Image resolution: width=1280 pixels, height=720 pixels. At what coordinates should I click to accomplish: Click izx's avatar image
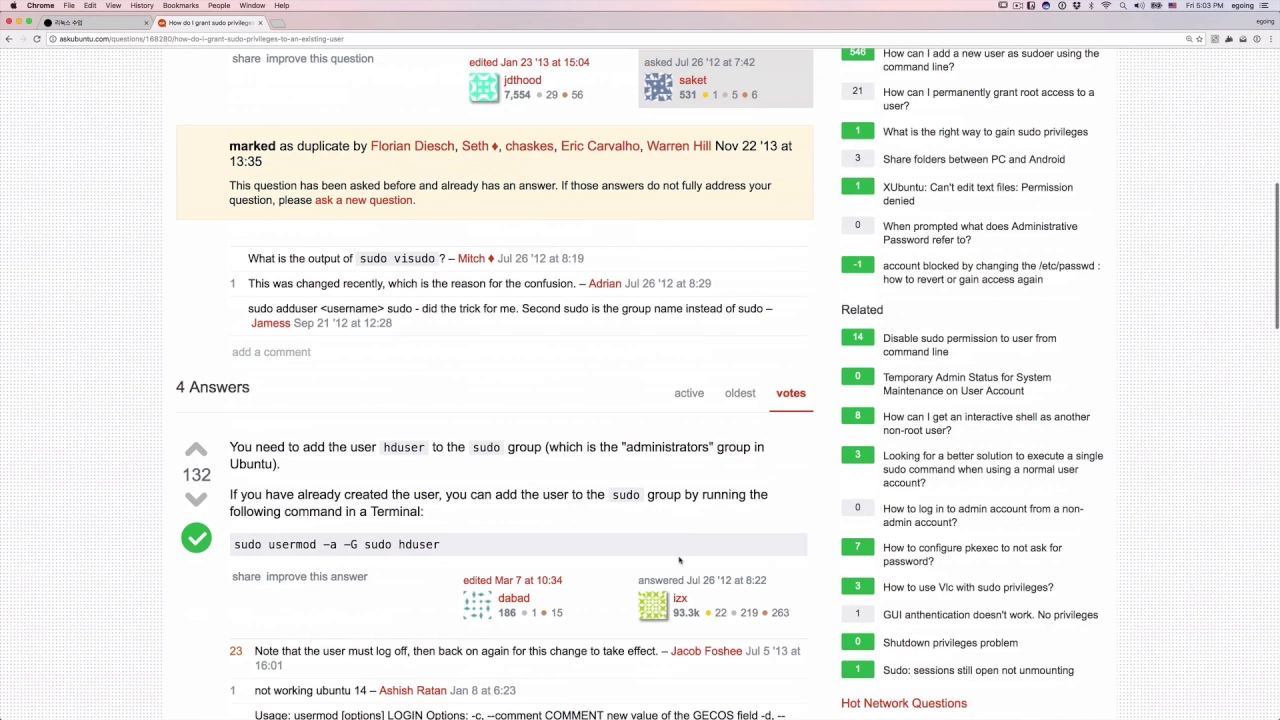[x=653, y=605]
